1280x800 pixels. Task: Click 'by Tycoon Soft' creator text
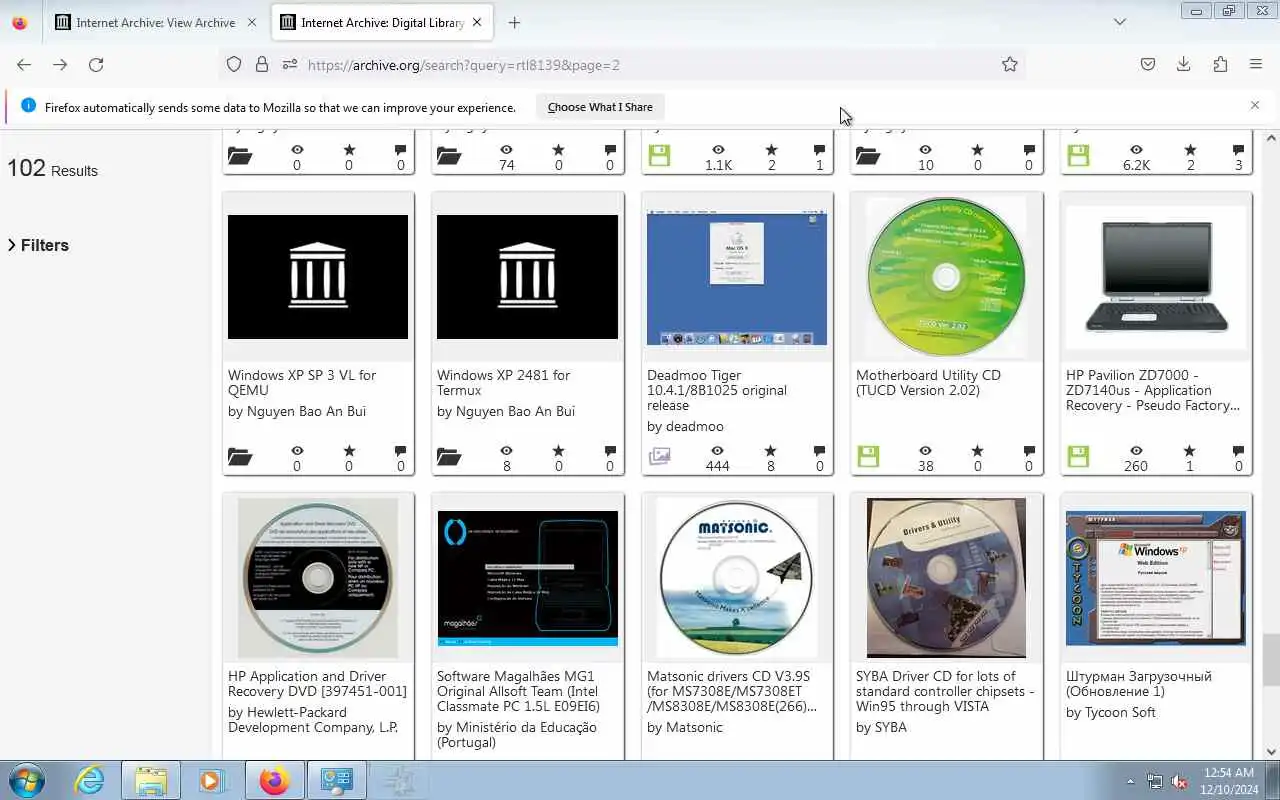(1111, 712)
